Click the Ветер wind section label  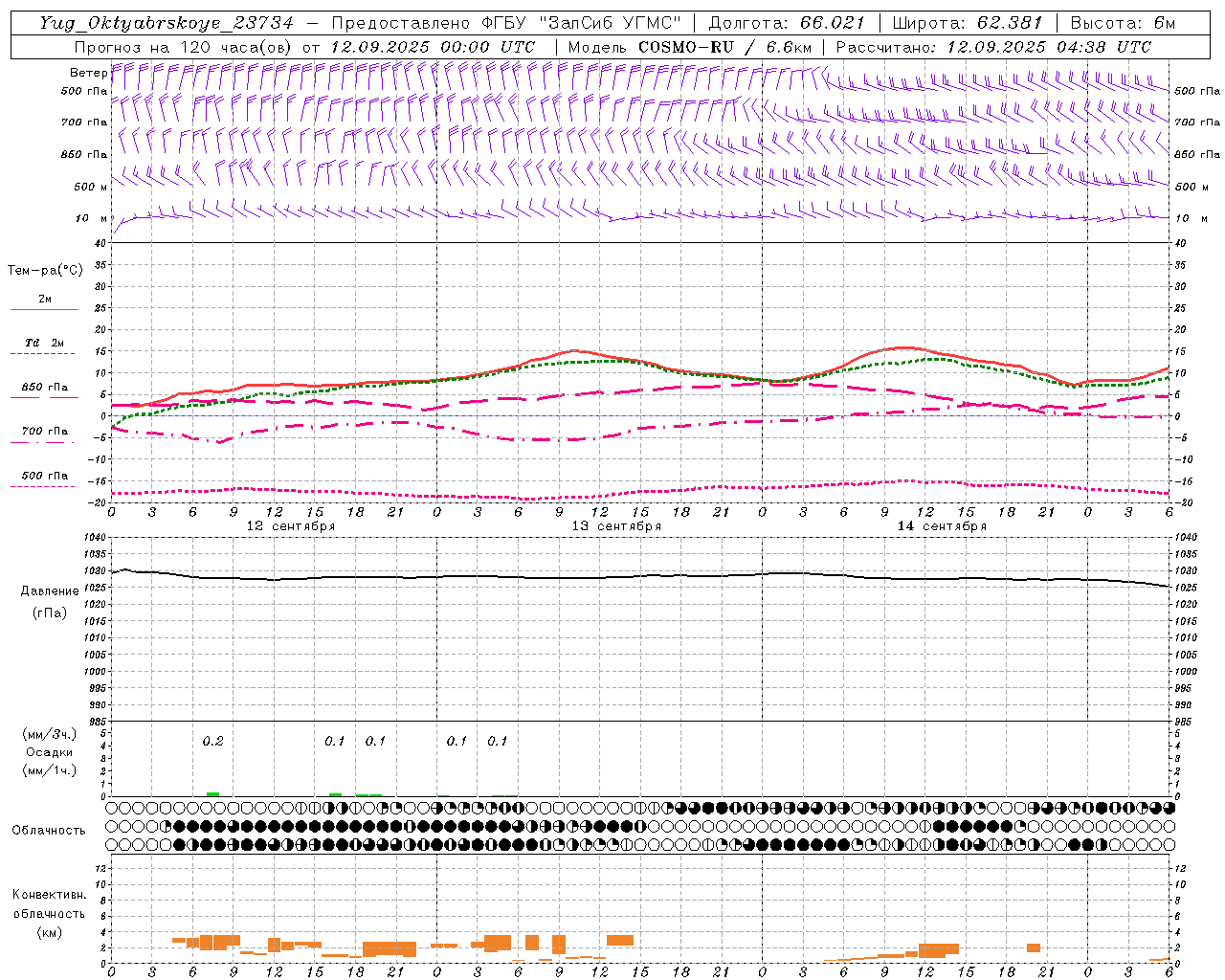click(x=88, y=73)
